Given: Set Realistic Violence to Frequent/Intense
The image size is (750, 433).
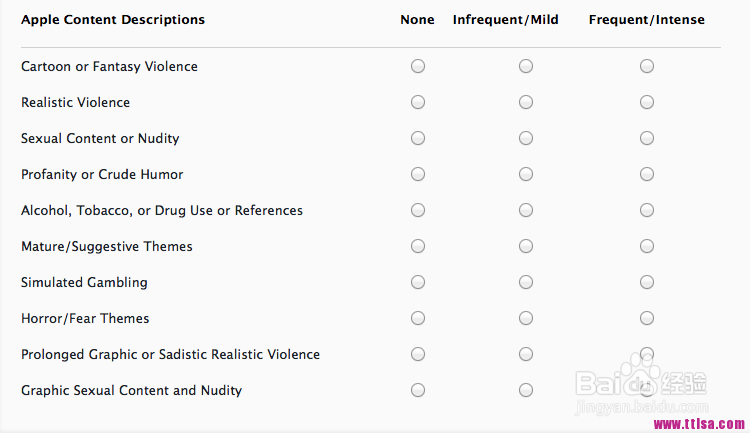Looking at the screenshot, I should (647, 102).
